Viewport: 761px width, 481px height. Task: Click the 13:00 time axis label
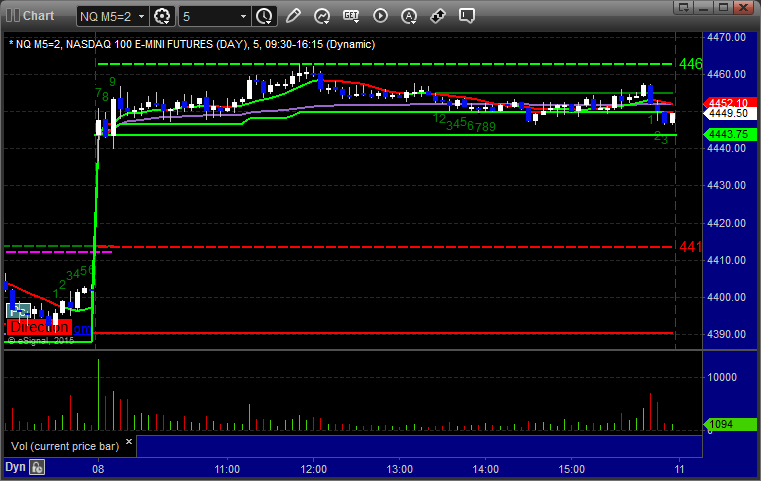pyautogui.click(x=399, y=469)
